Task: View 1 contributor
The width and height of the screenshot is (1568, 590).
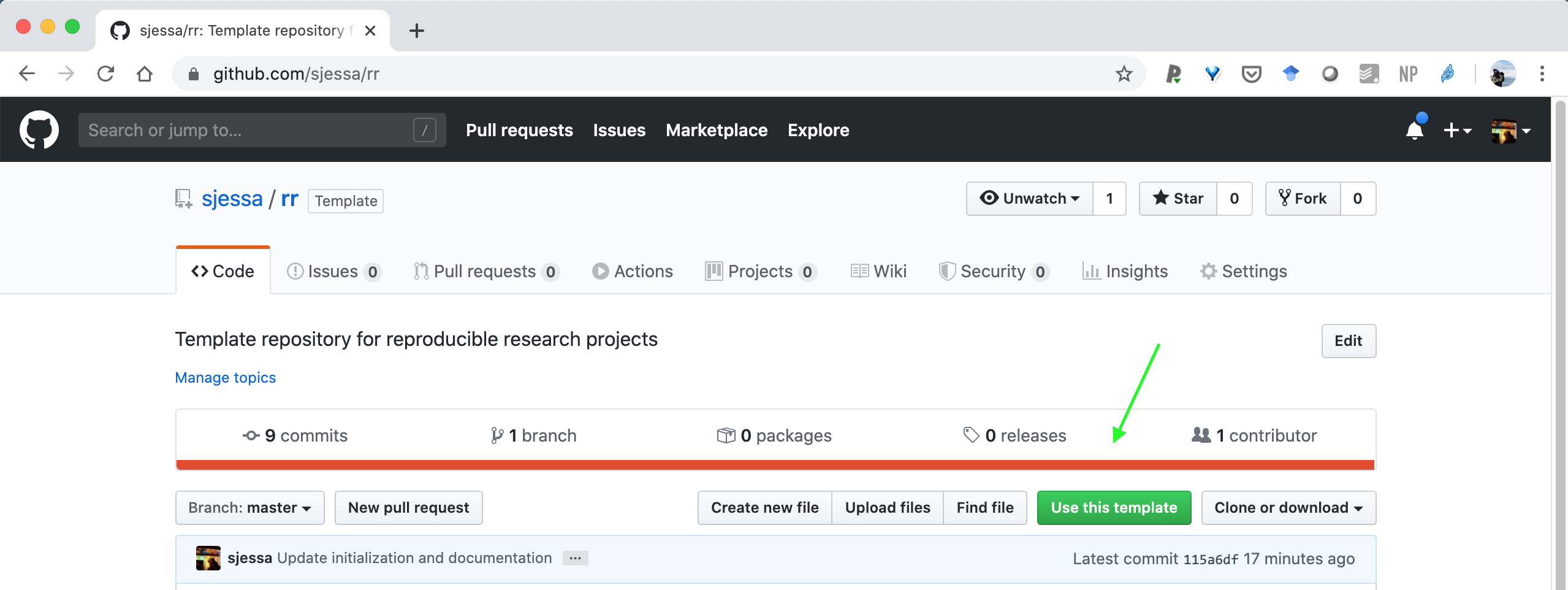Action: (x=1254, y=435)
